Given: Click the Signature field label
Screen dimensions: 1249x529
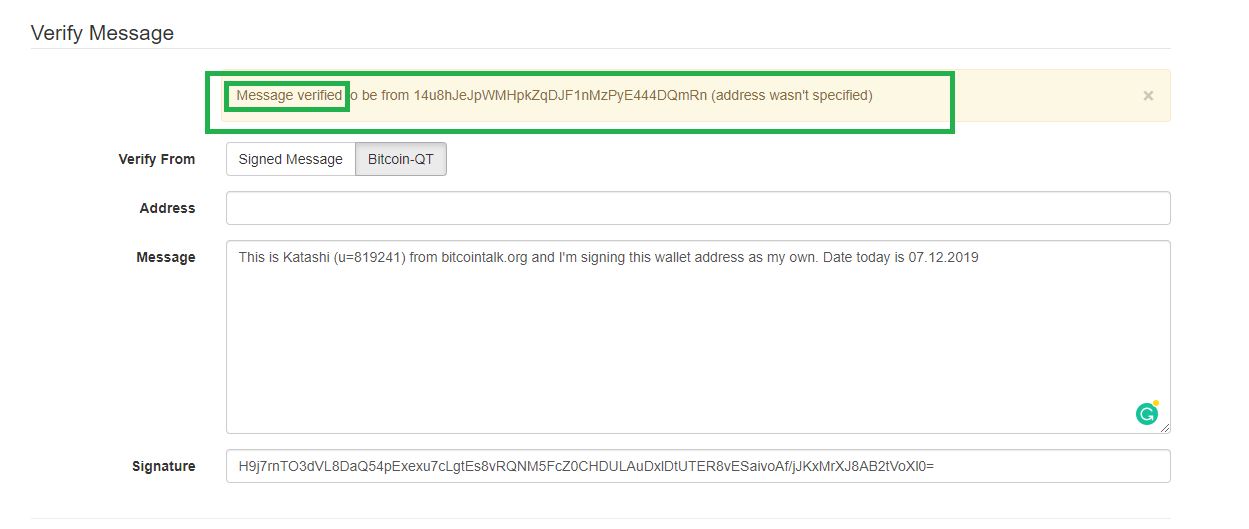Looking at the screenshot, I should tap(164, 466).
